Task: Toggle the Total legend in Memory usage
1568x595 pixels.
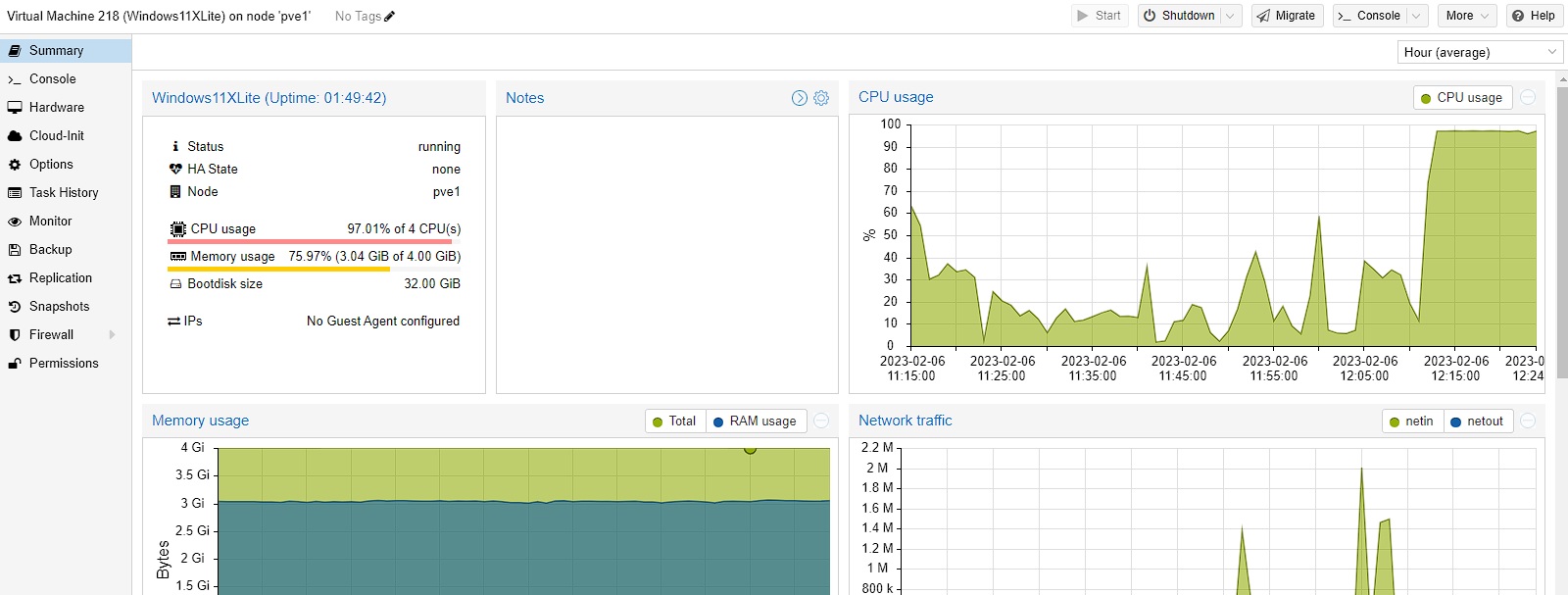Action: [x=674, y=421]
